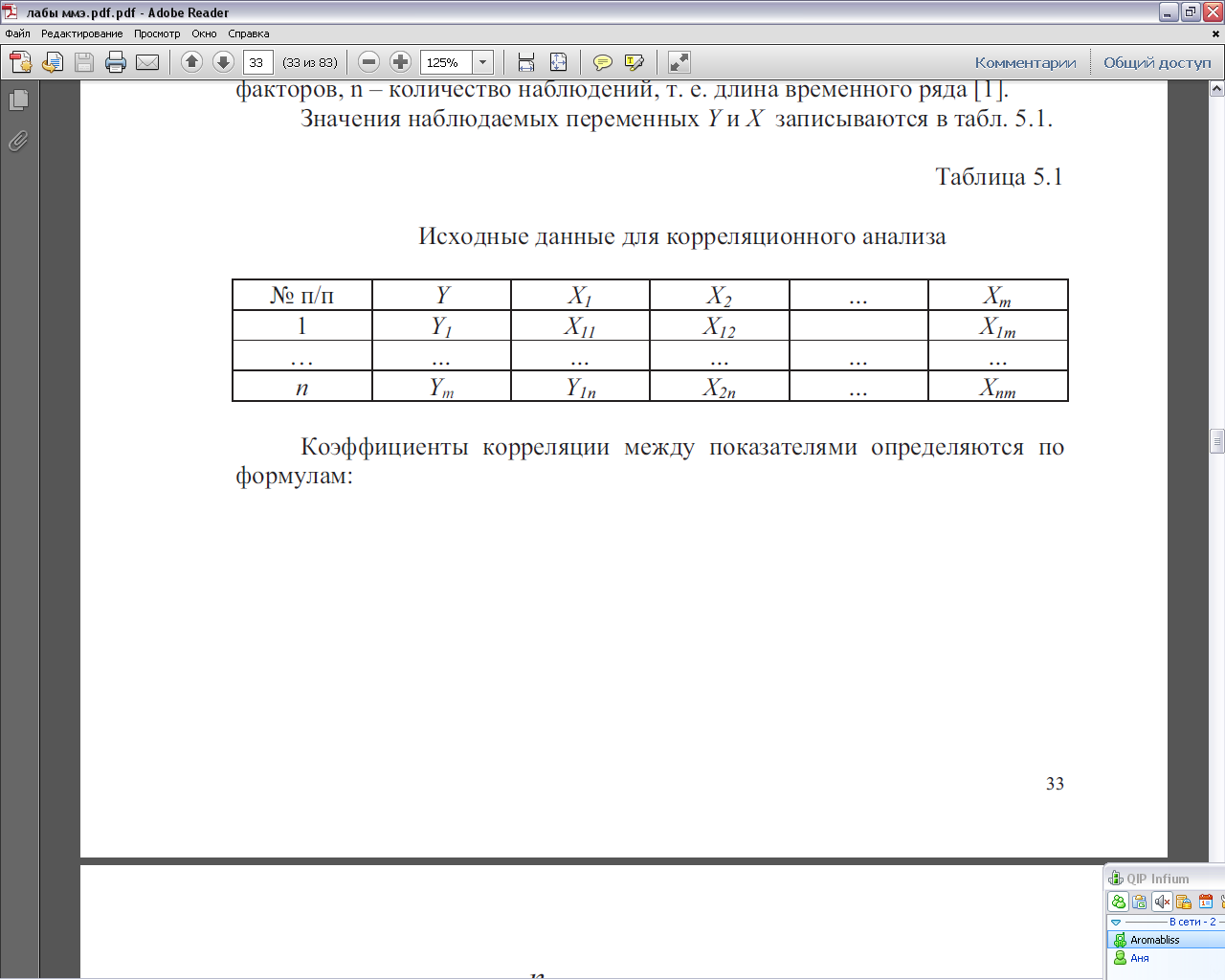The image size is (1225, 980).
Task: Open the Окно menu
Action: click(x=204, y=33)
